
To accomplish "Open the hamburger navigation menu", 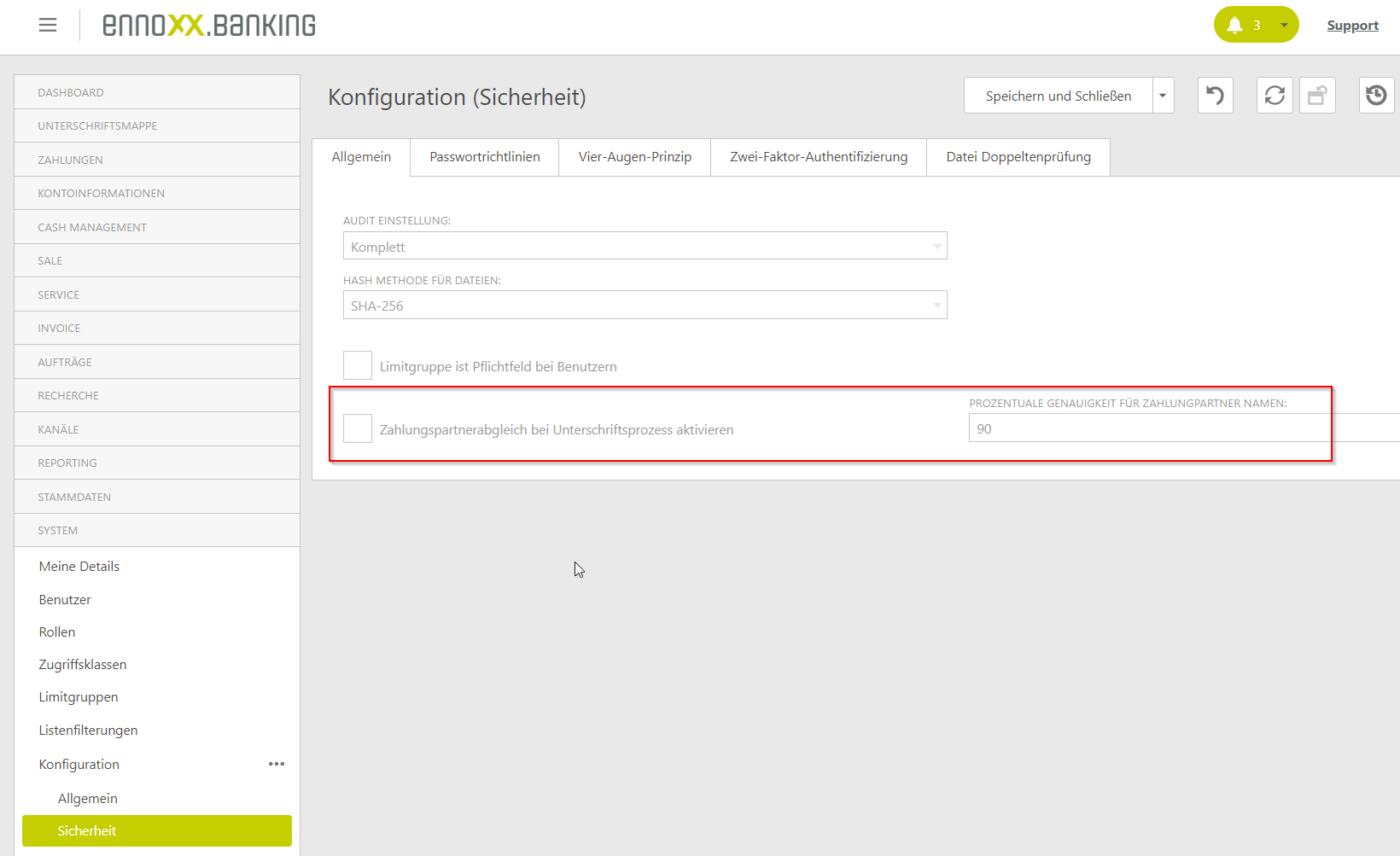I will [x=48, y=26].
